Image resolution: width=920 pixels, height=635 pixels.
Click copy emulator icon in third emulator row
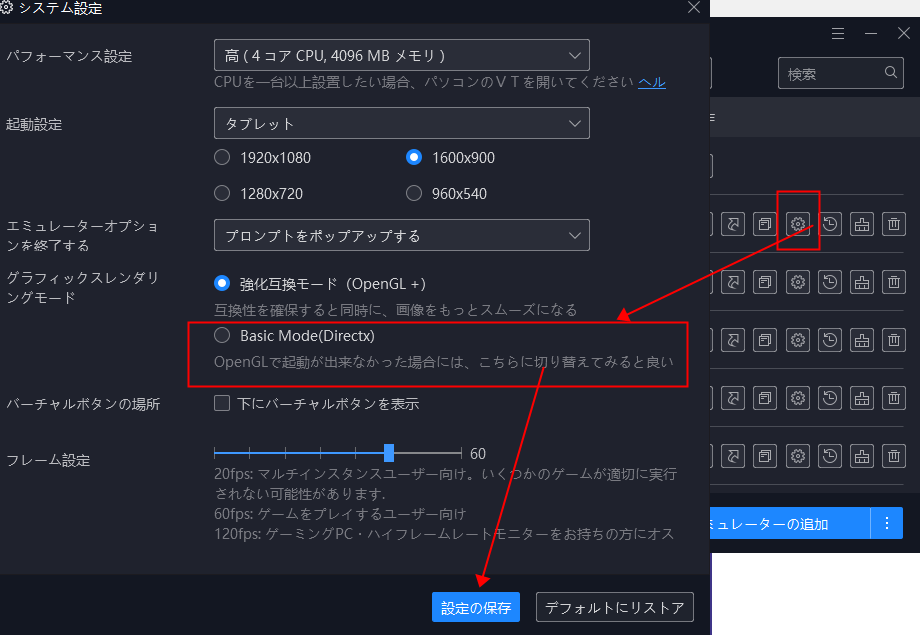click(765, 341)
